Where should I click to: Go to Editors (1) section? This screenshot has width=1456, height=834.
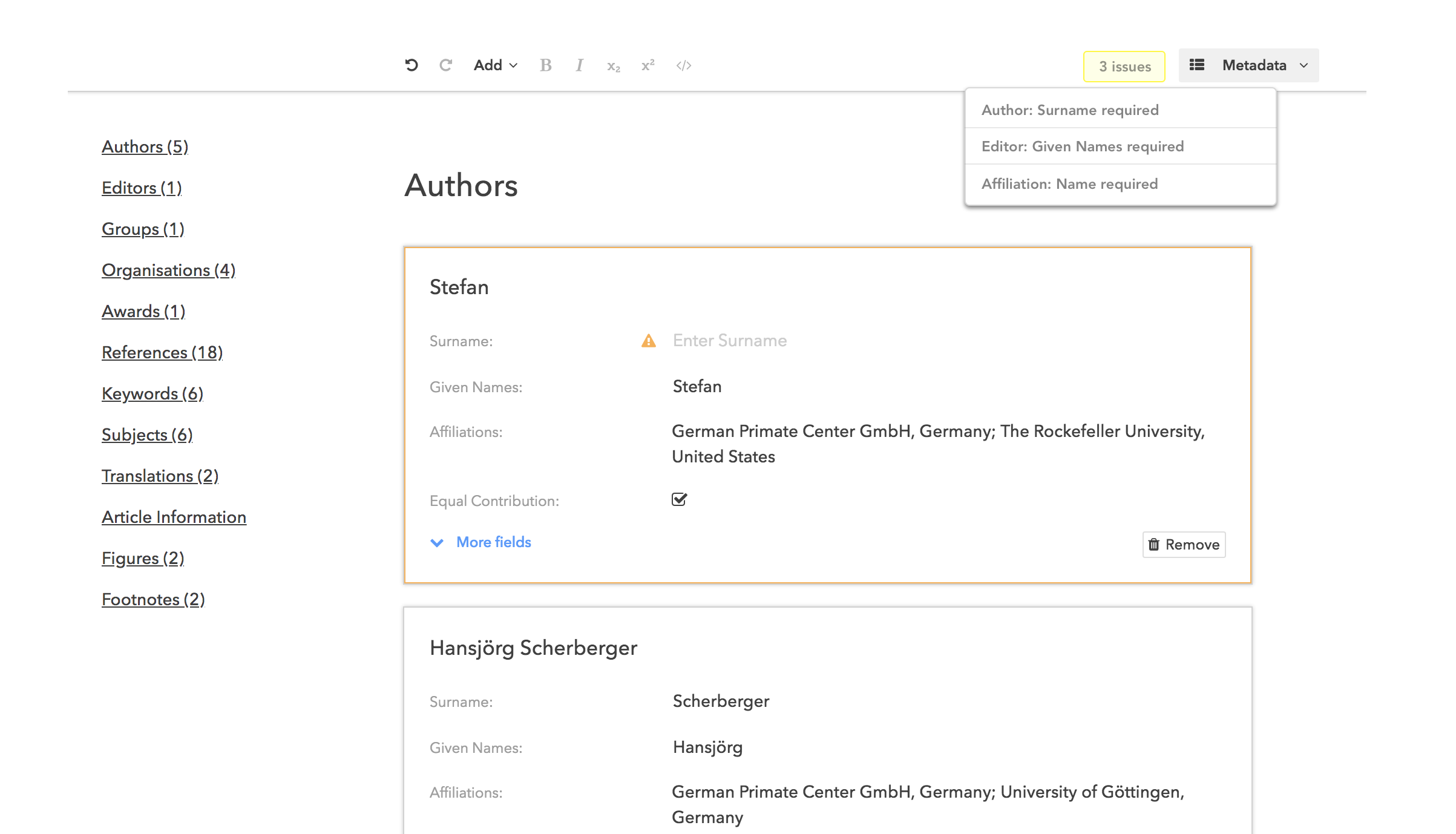coord(142,188)
